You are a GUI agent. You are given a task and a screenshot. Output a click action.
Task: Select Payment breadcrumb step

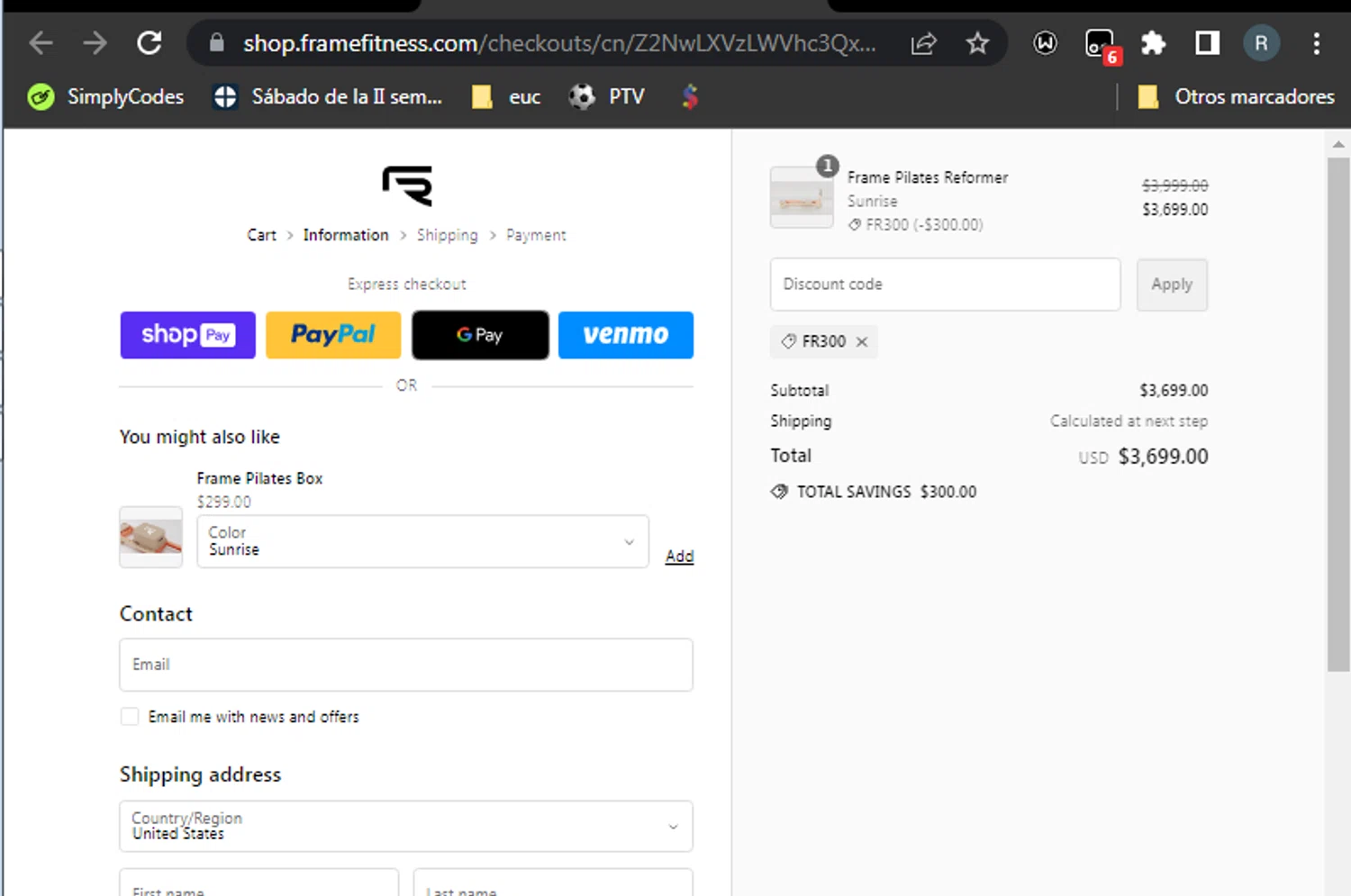pos(536,235)
